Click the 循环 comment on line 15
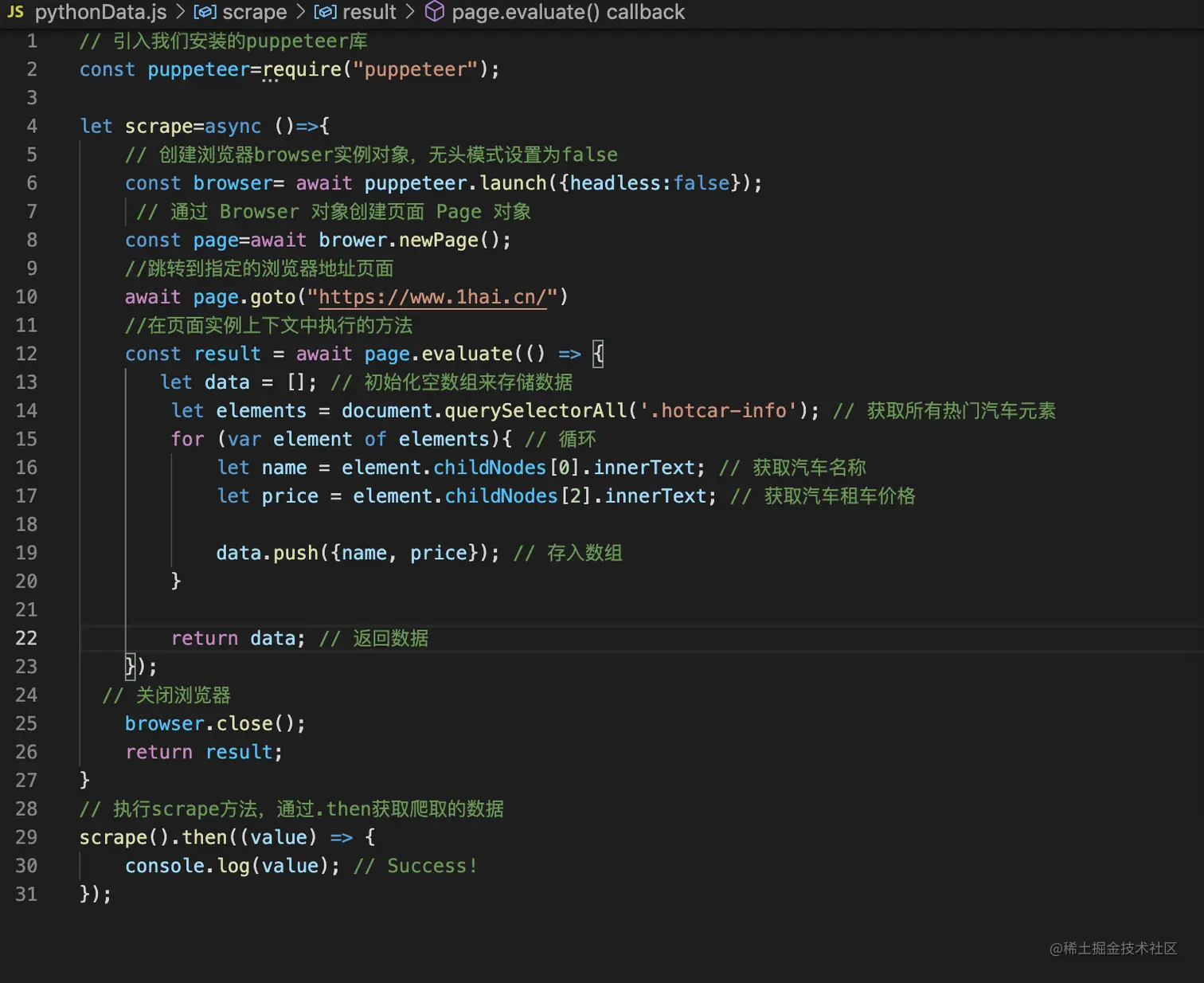 tap(561, 440)
